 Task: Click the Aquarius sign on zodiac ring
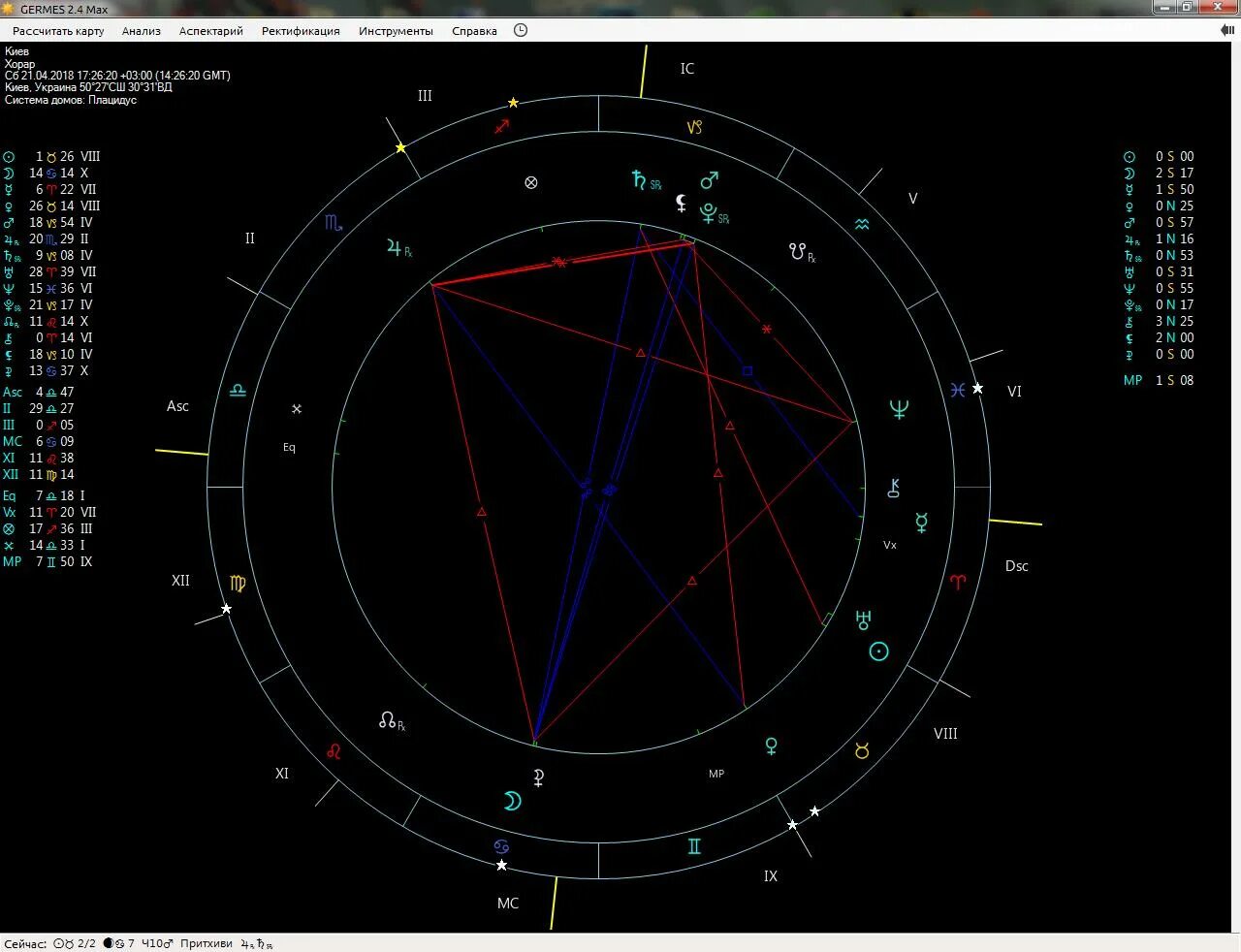click(862, 224)
